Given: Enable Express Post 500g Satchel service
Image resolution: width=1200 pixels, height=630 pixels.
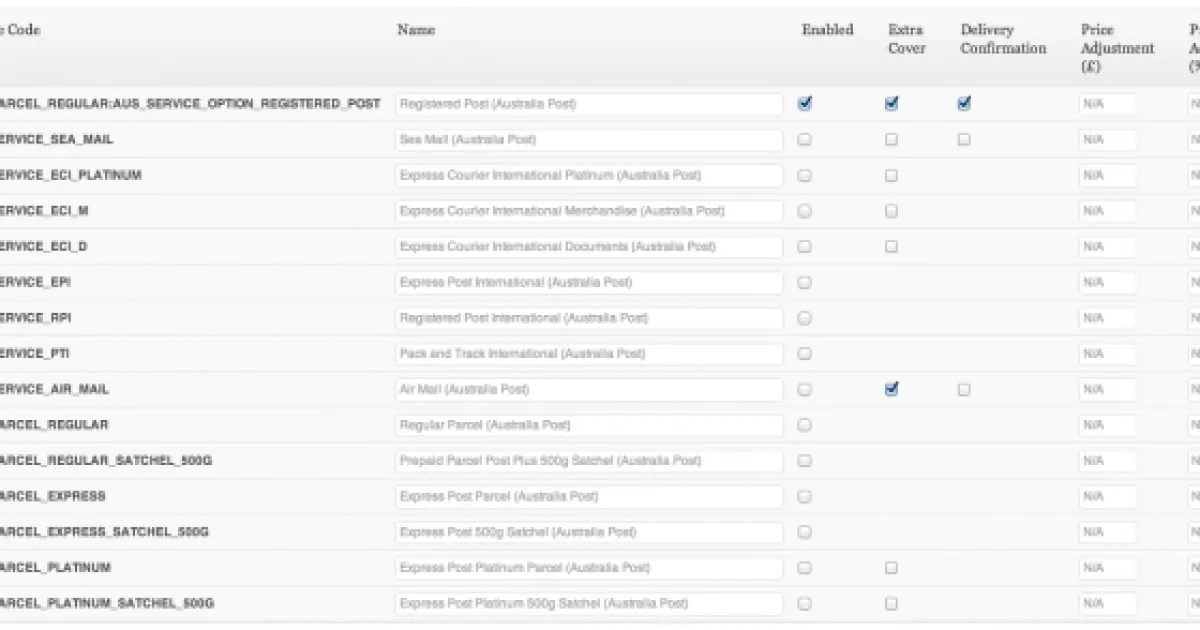Looking at the screenshot, I should (x=805, y=532).
